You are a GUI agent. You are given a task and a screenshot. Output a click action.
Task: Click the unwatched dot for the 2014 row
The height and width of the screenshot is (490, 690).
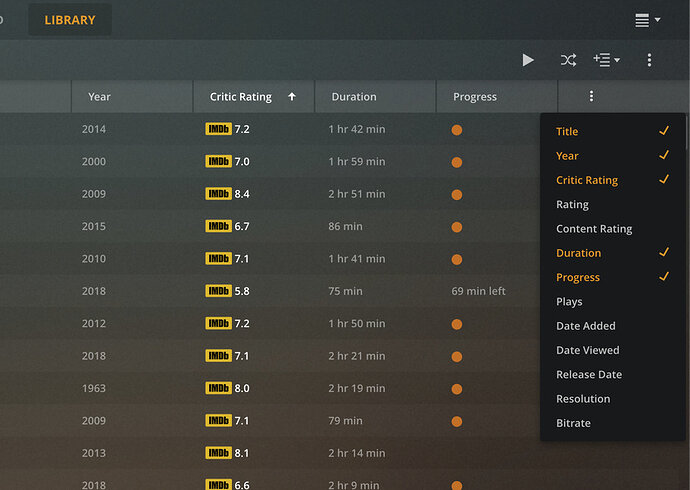[x=457, y=130]
